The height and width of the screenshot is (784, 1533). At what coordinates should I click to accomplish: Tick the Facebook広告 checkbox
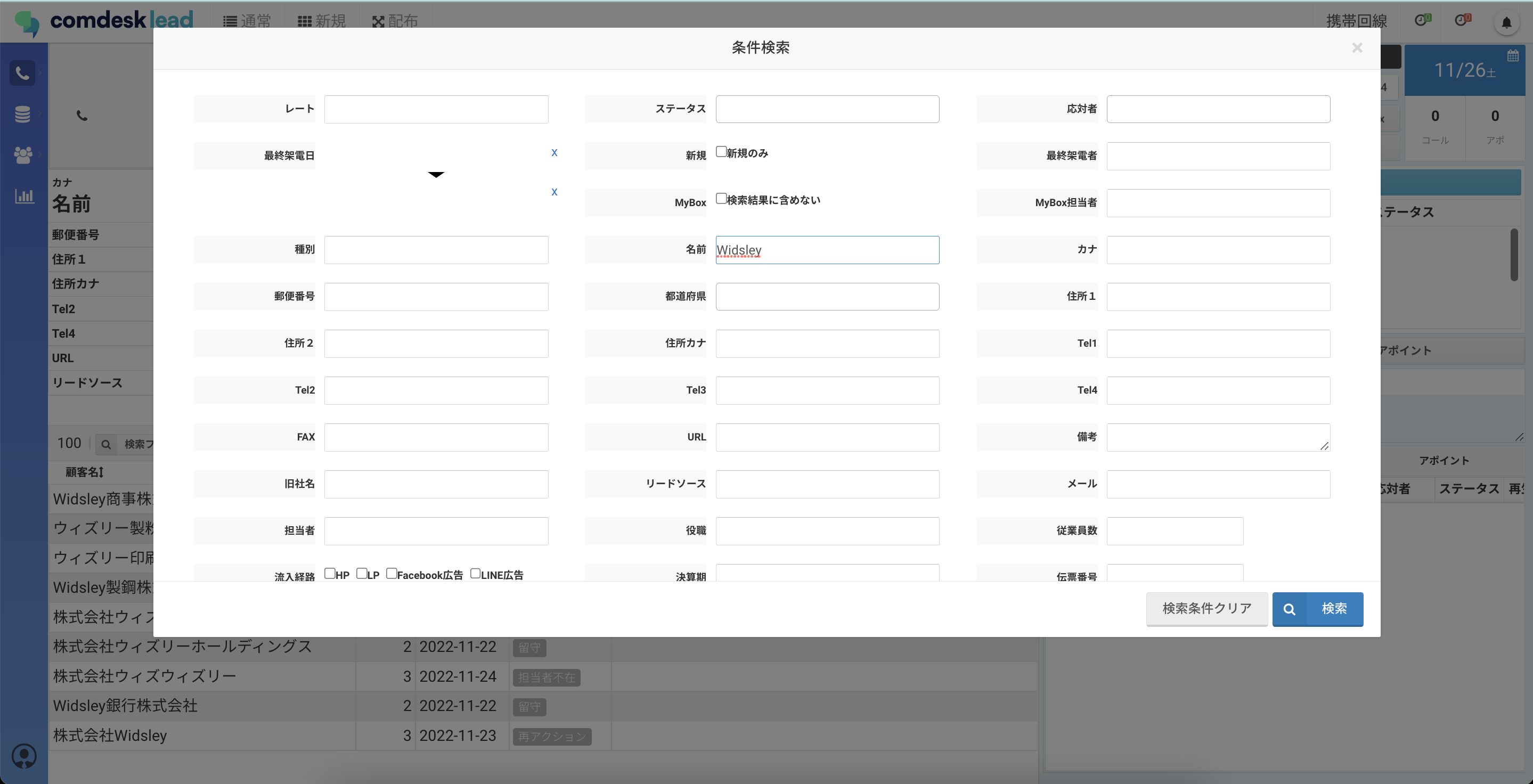(x=392, y=574)
